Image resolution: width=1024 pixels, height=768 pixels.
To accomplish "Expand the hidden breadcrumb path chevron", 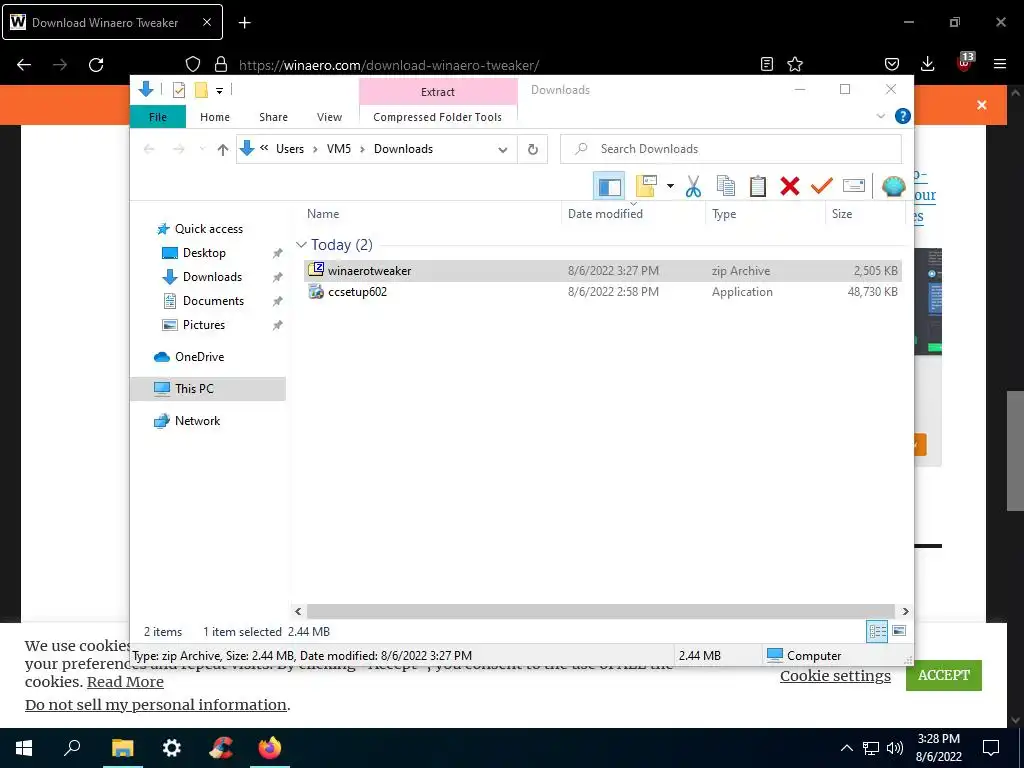I will [264, 148].
